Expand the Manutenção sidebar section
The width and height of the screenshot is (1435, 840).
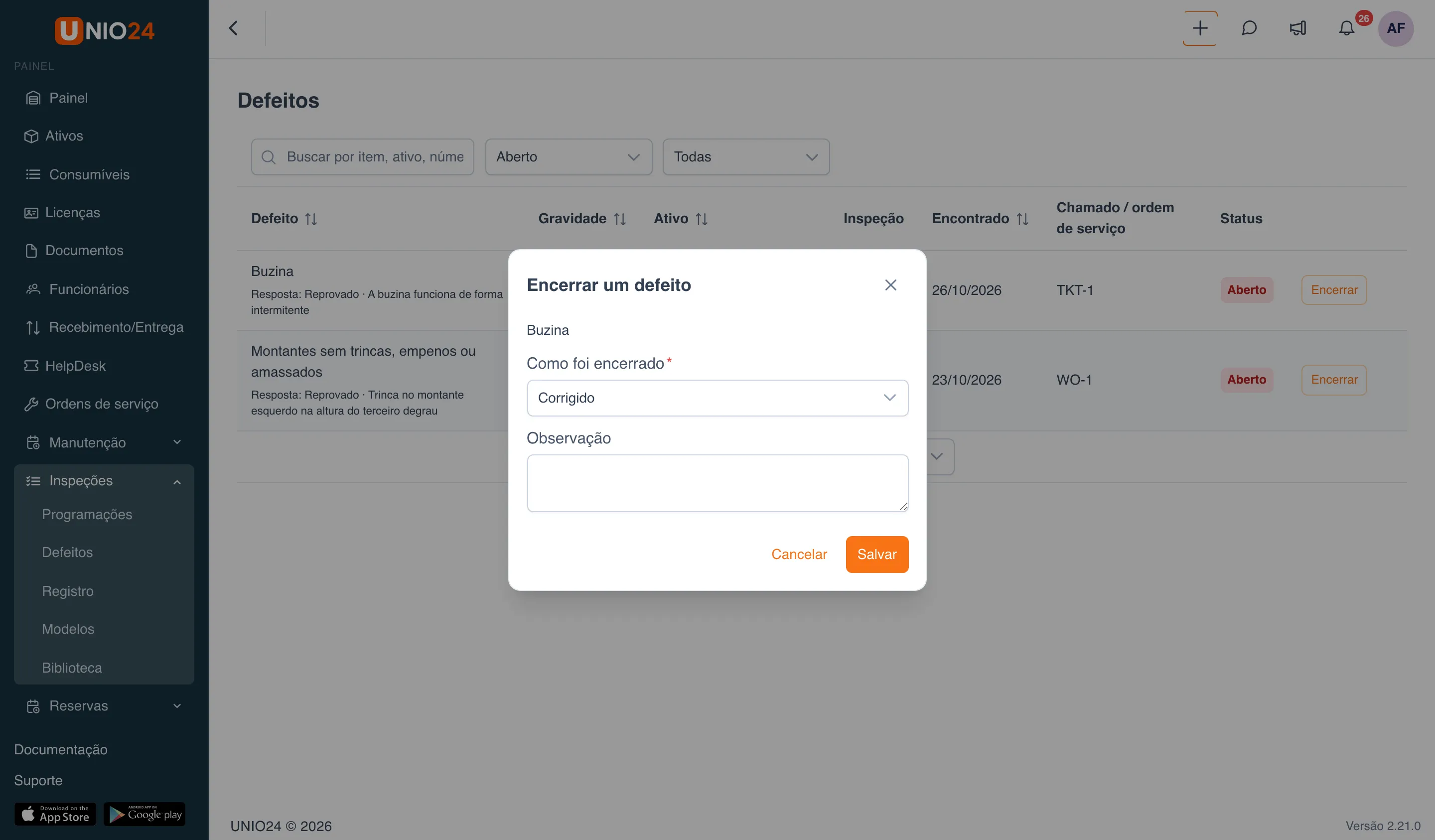pyautogui.click(x=104, y=442)
